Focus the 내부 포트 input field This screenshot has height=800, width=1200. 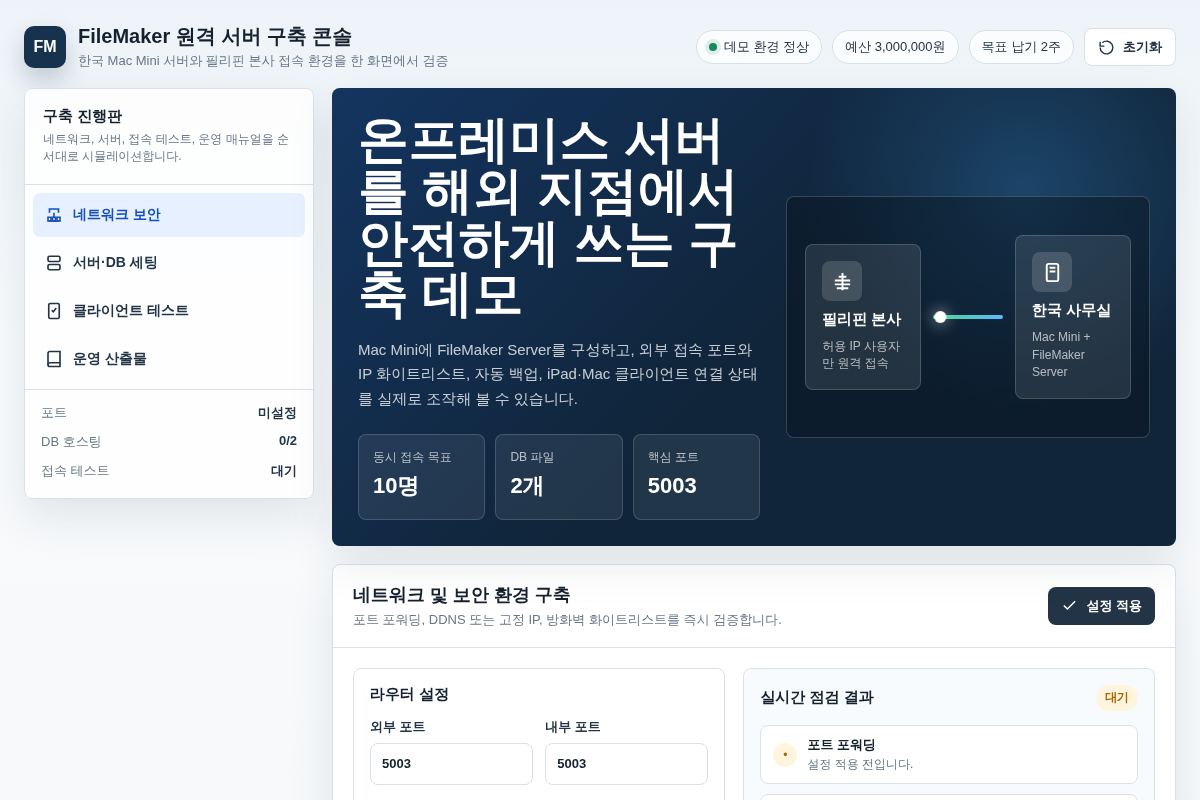[626, 764]
